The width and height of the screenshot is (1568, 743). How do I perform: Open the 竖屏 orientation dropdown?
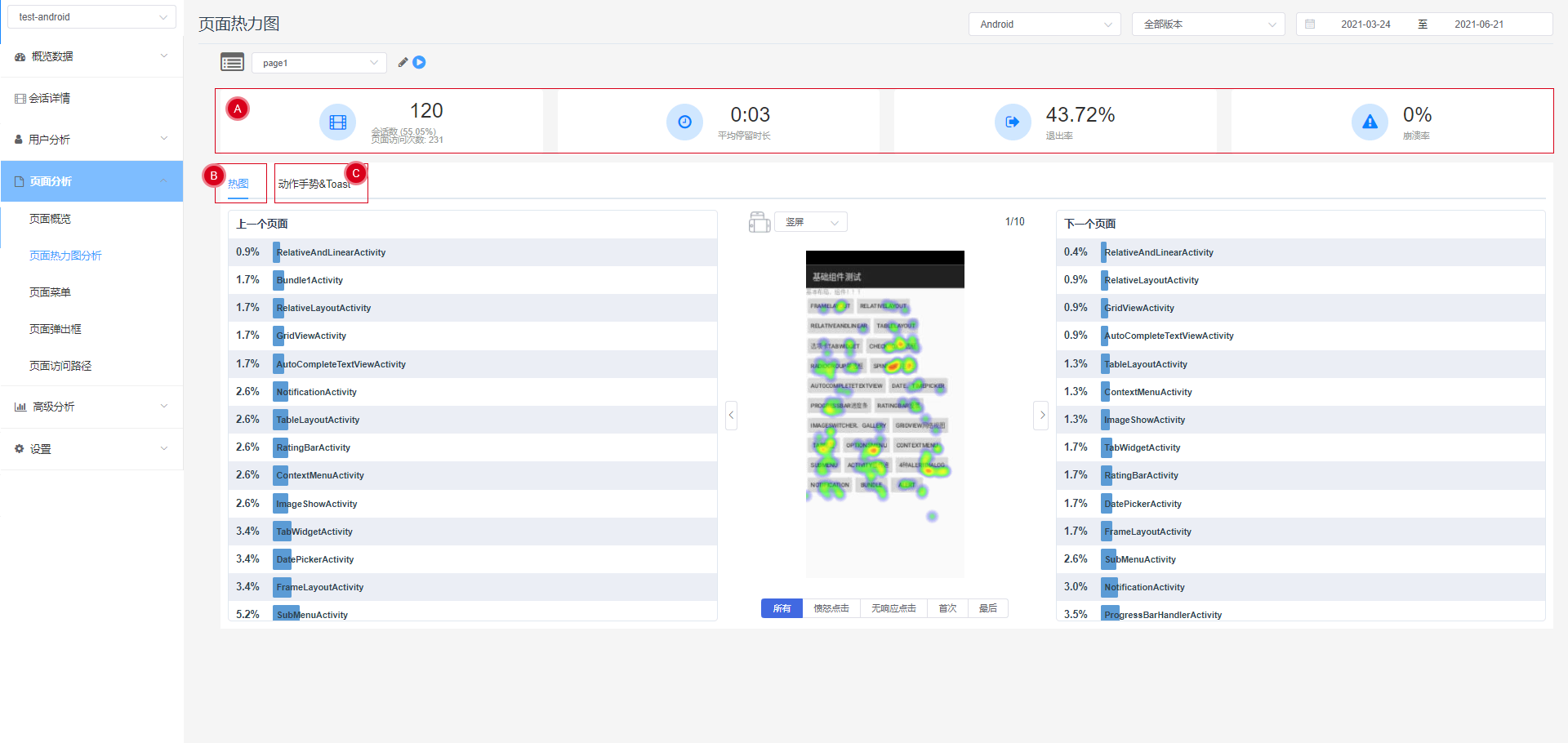coord(811,222)
